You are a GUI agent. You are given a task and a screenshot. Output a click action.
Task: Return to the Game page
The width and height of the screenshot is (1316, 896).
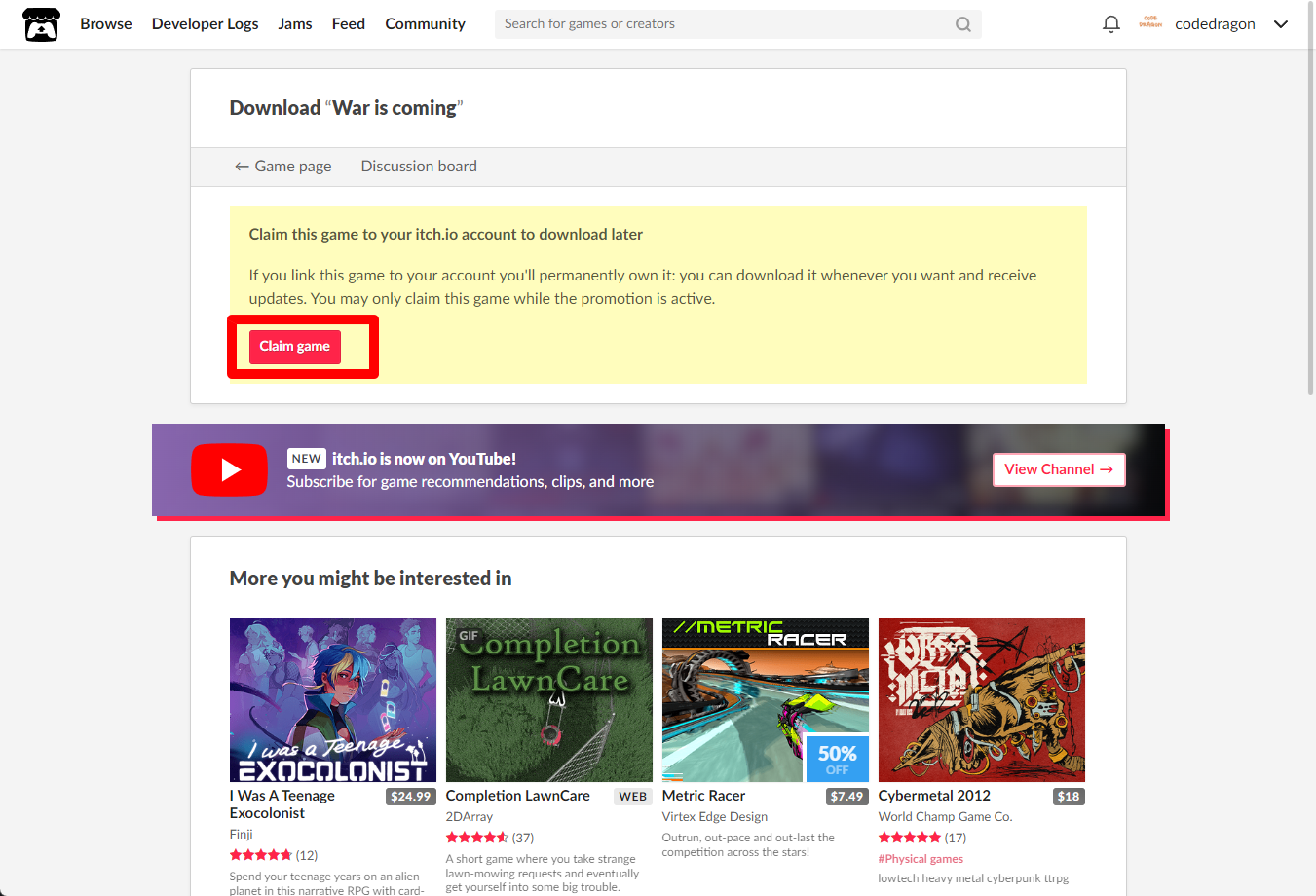(283, 167)
